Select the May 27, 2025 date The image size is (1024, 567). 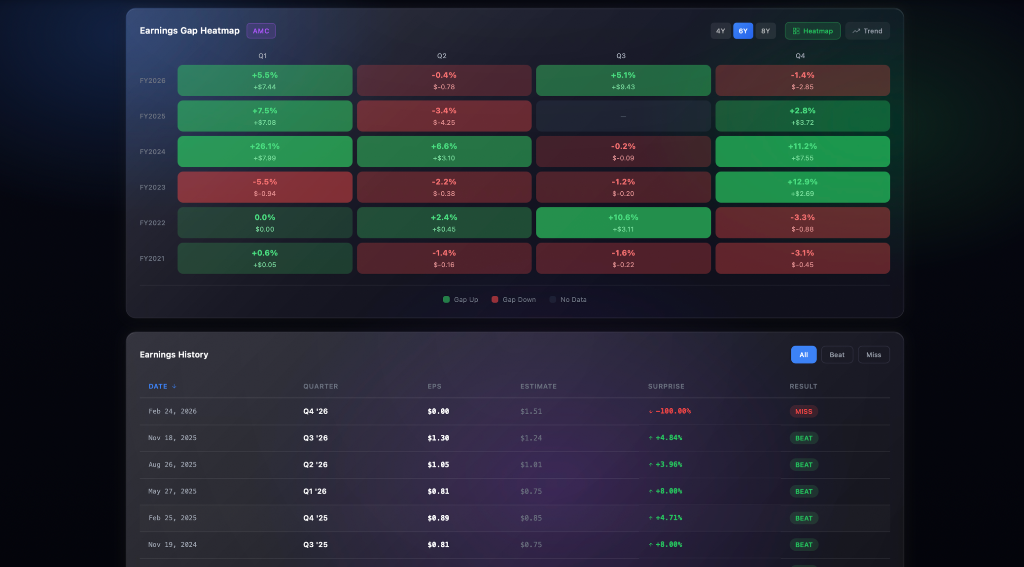click(172, 491)
